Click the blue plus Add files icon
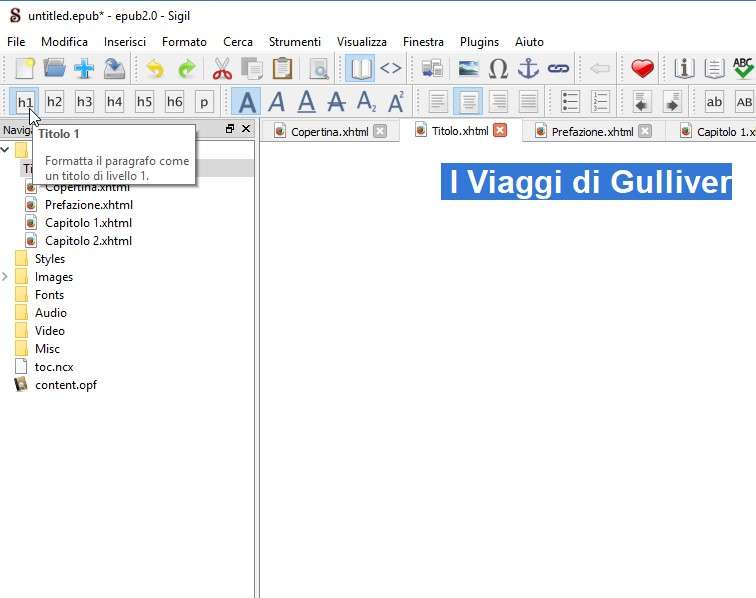The width and height of the screenshot is (756, 598). tap(84, 68)
